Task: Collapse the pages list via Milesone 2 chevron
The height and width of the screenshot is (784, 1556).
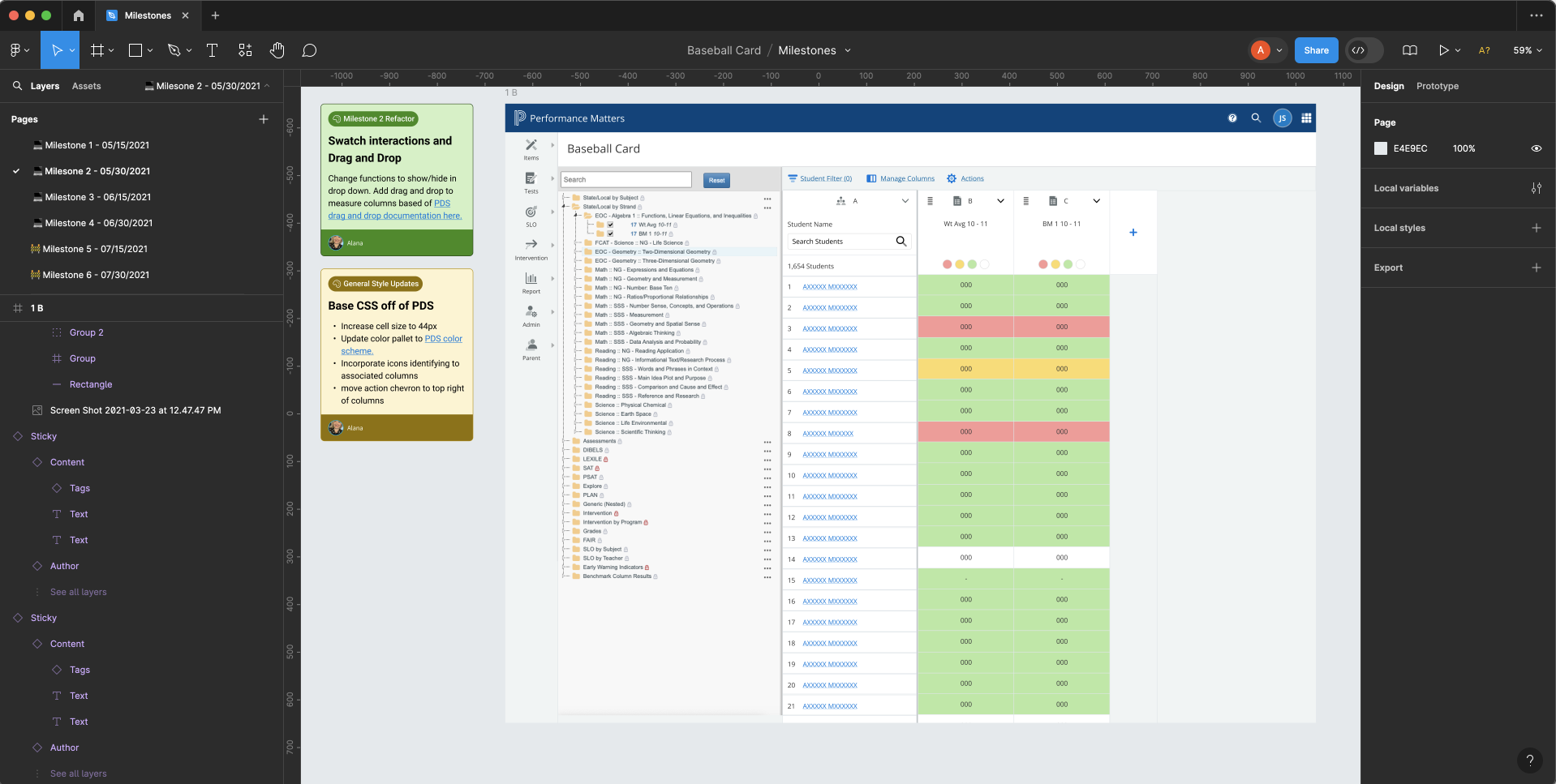Action: [x=267, y=86]
